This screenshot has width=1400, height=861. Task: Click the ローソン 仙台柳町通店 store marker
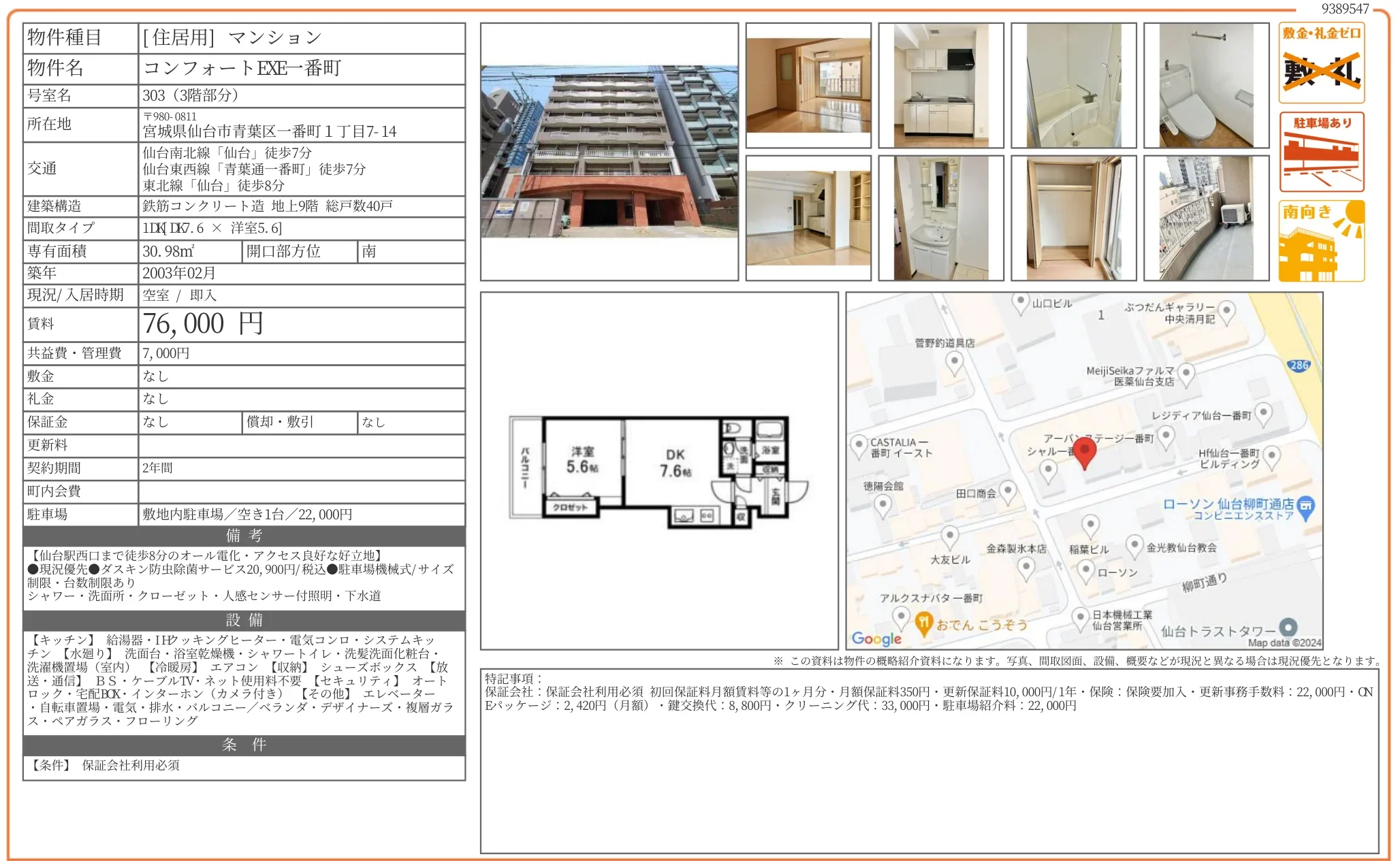[x=1305, y=508]
